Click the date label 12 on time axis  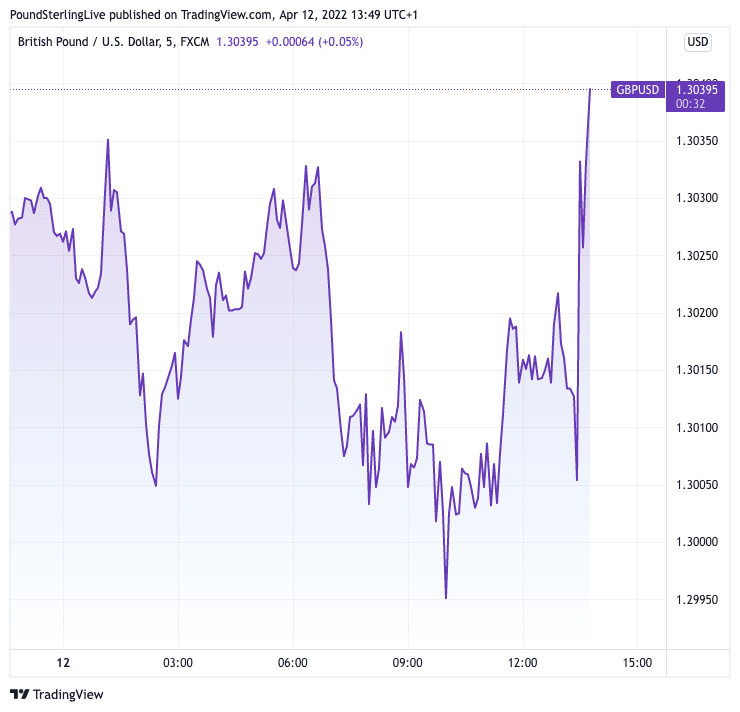63,662
